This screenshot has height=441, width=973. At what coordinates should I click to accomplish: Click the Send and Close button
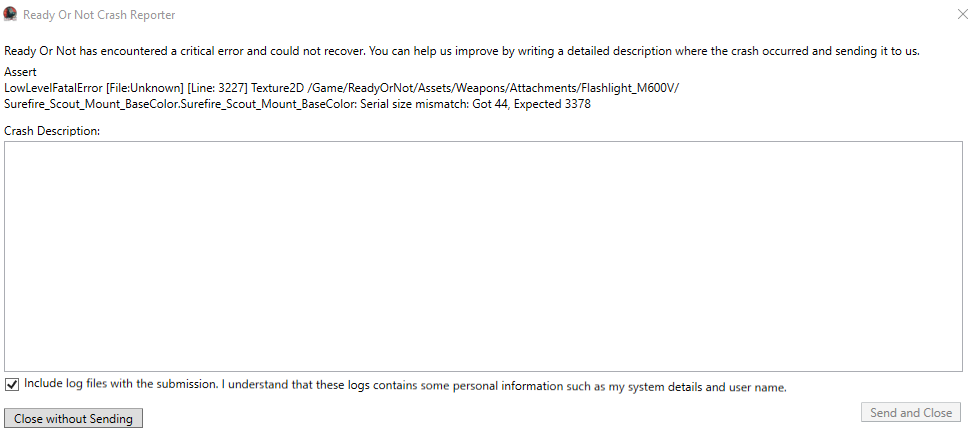(x=910, y=412)
